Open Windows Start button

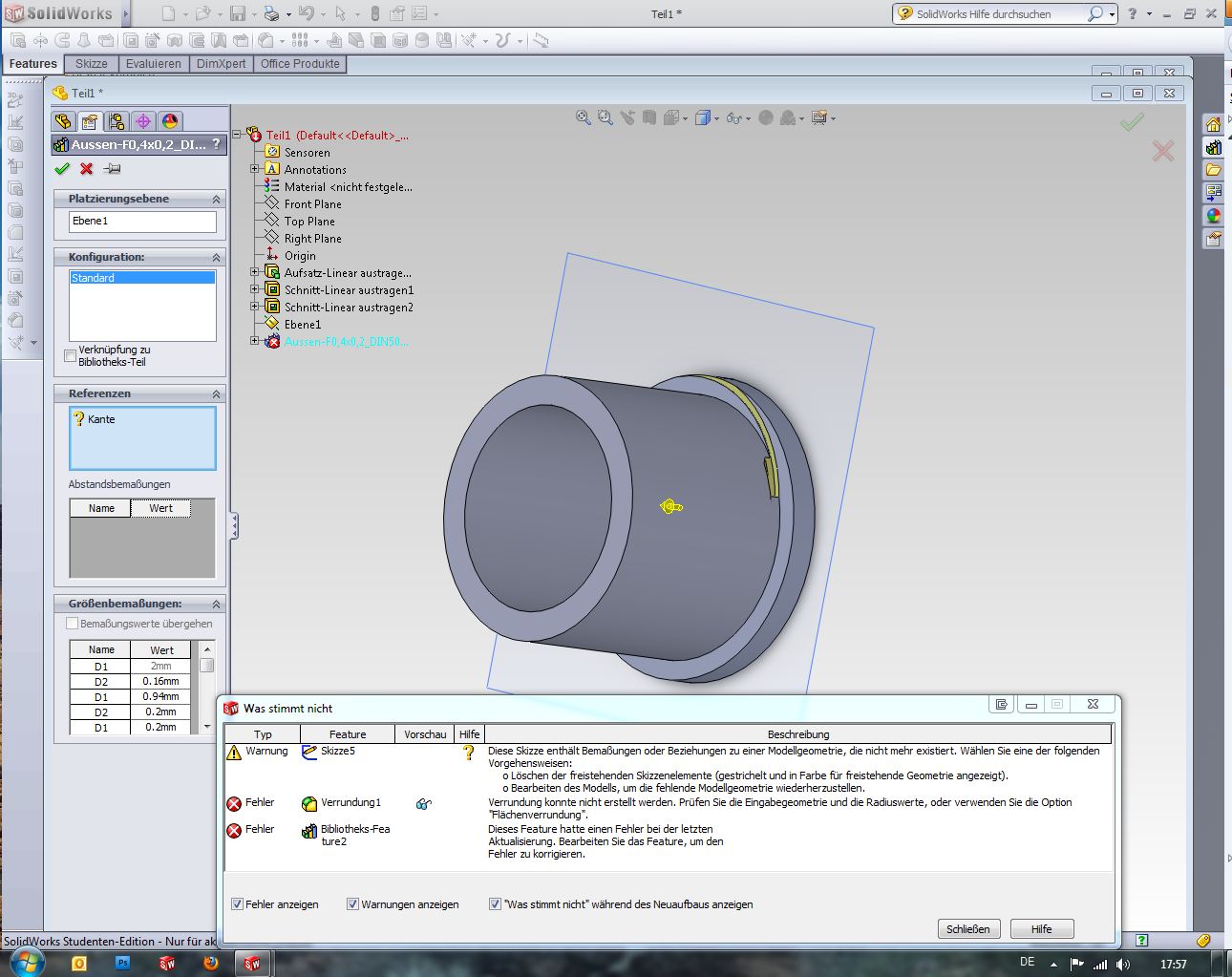click(x=27, y=963)
